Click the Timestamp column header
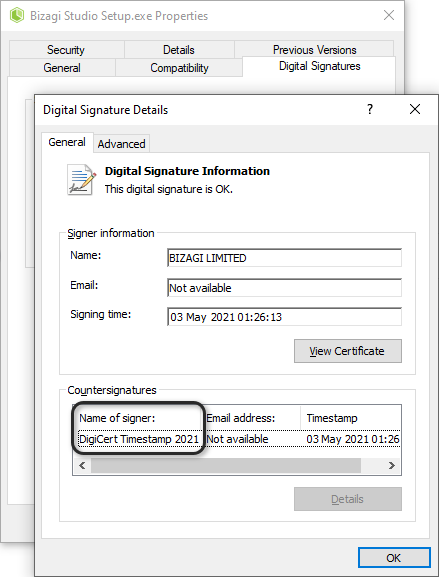The image size is (439, 577). point(351,418)
